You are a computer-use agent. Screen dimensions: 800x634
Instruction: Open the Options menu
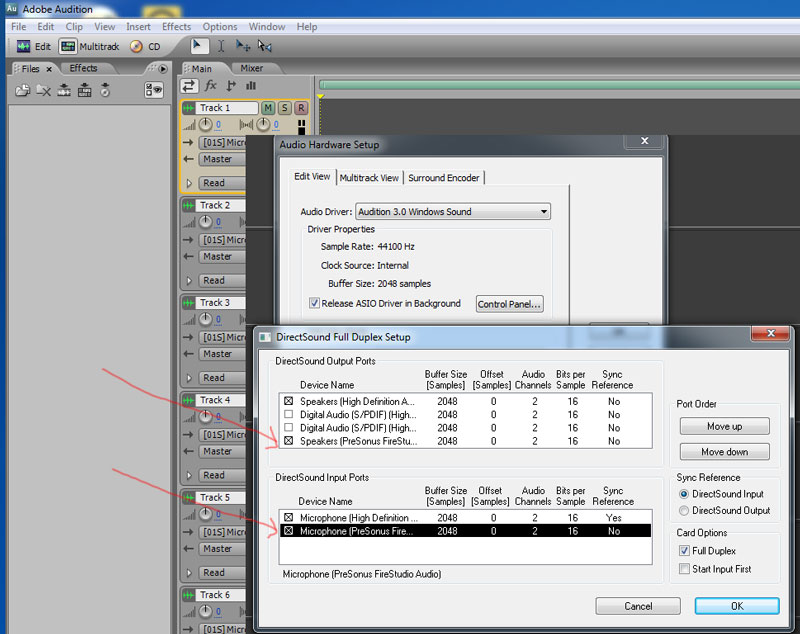(x=219, y=27)
